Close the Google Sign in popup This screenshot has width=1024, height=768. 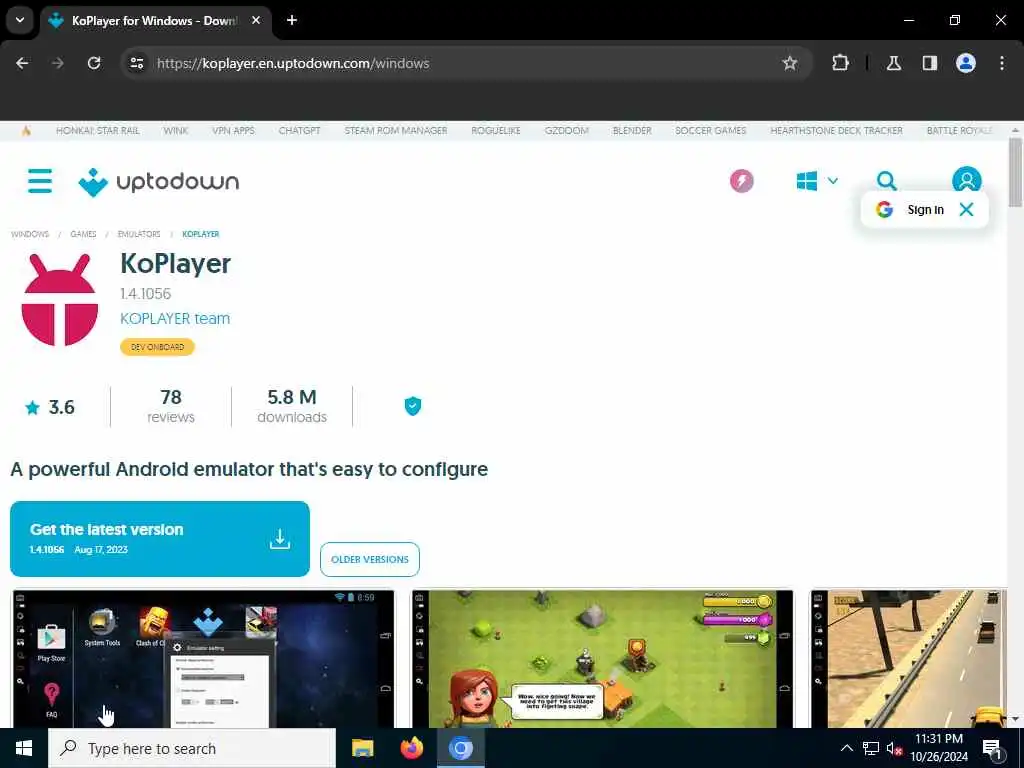pos(966,209)
